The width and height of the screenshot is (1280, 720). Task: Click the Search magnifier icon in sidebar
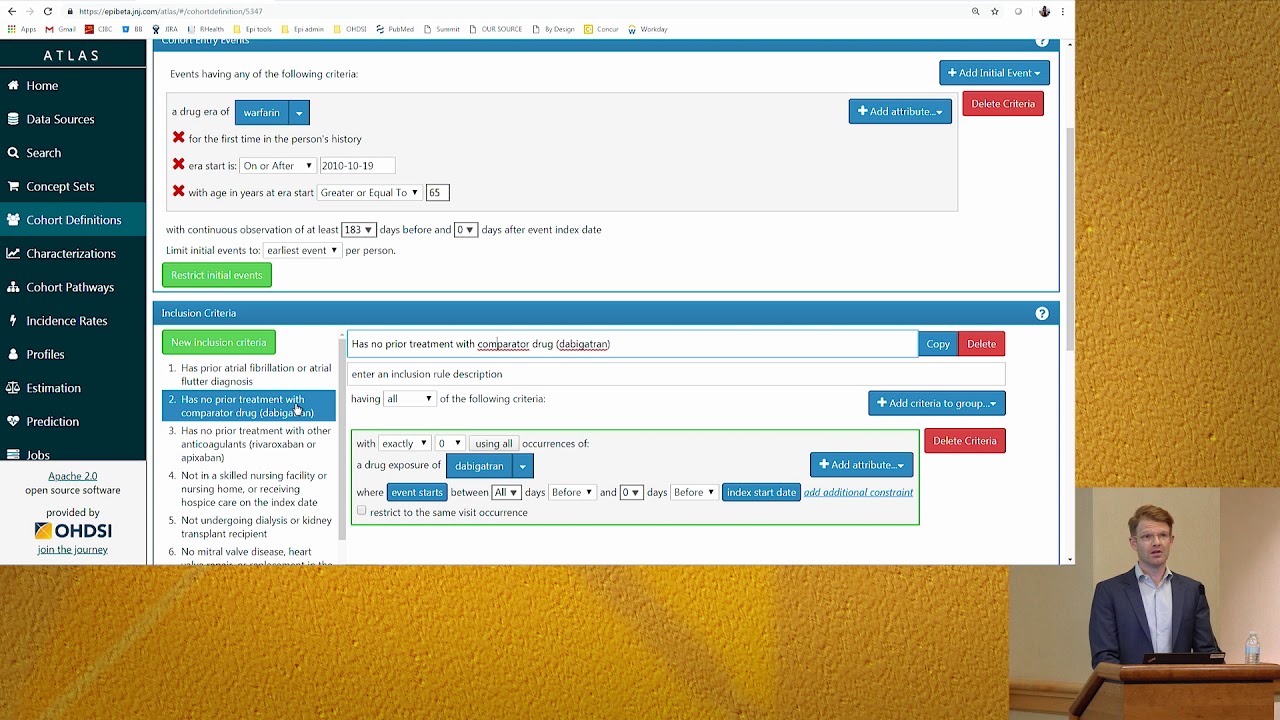pos(13,153)
